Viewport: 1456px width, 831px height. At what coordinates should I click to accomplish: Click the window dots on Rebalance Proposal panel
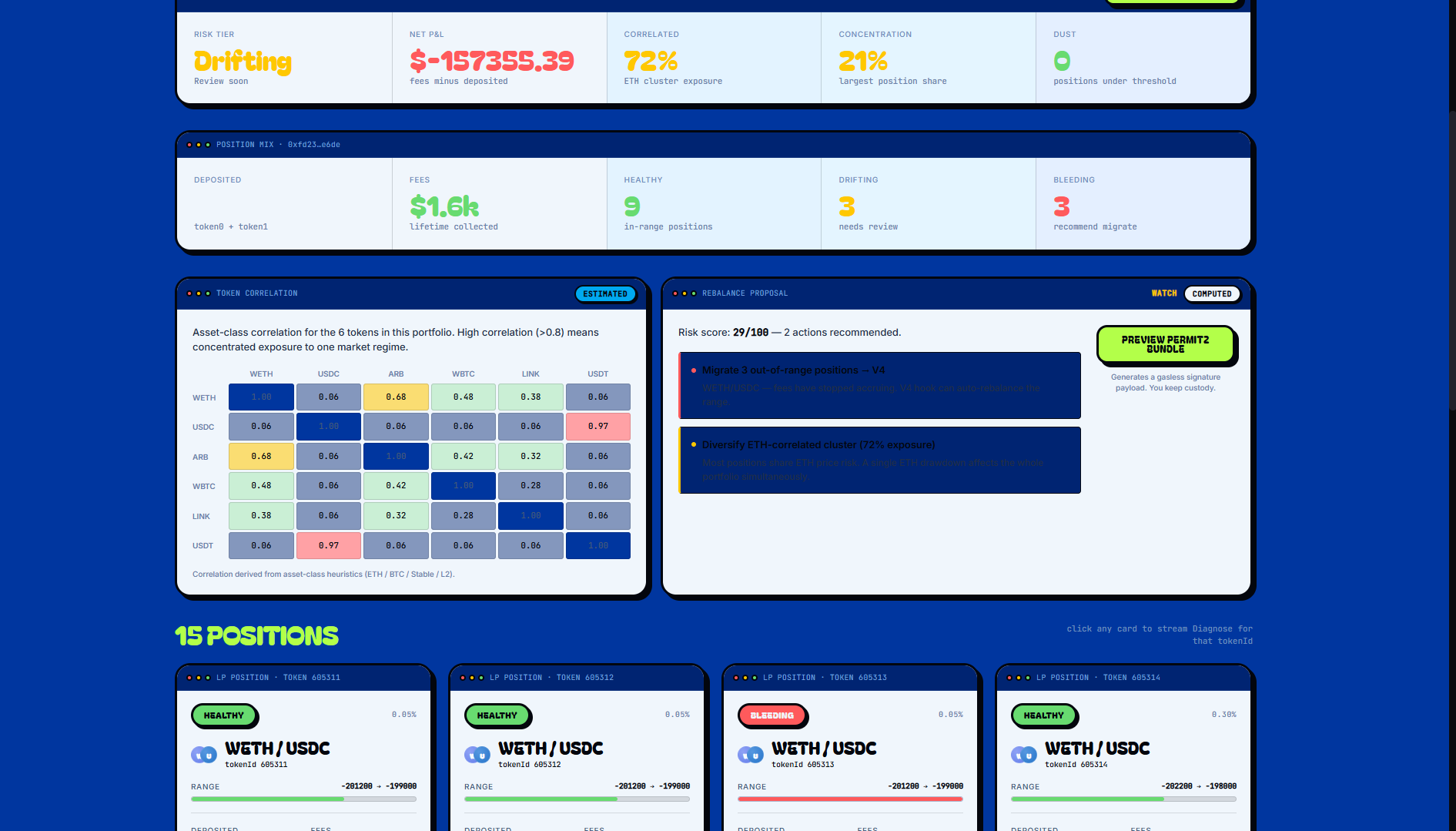684,293
